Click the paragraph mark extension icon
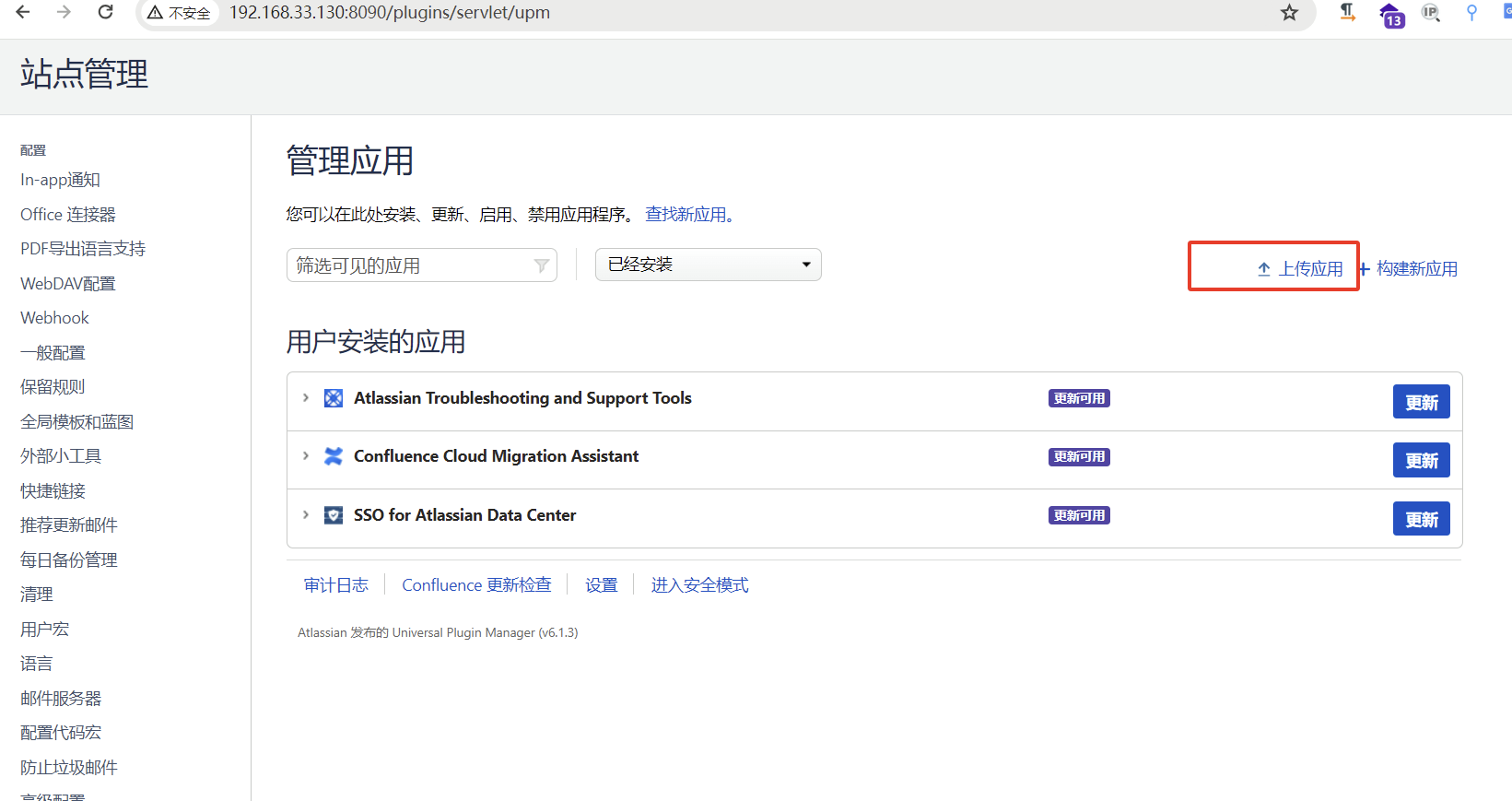 (1347, 12)
